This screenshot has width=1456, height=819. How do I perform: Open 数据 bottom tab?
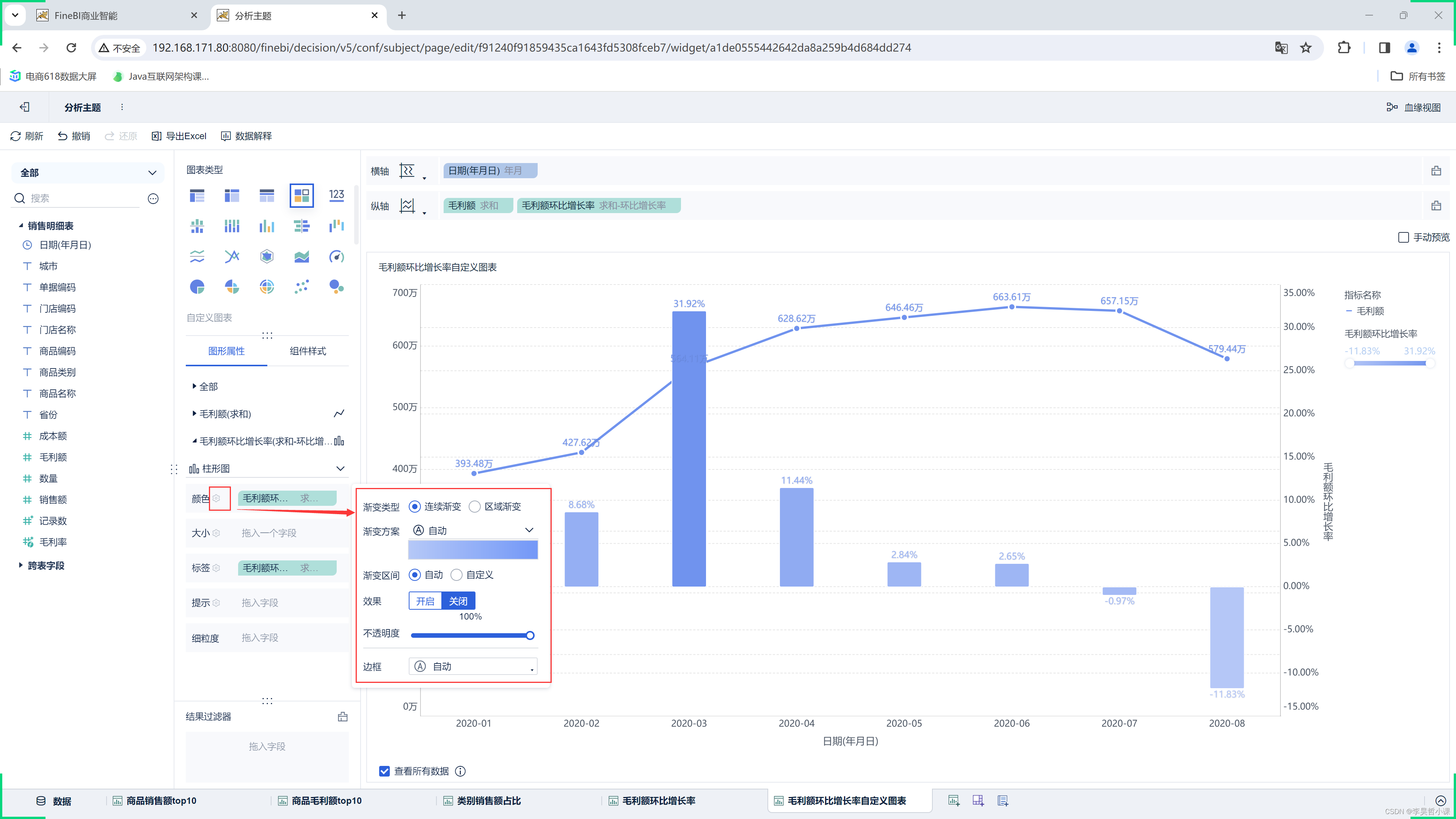54,801
